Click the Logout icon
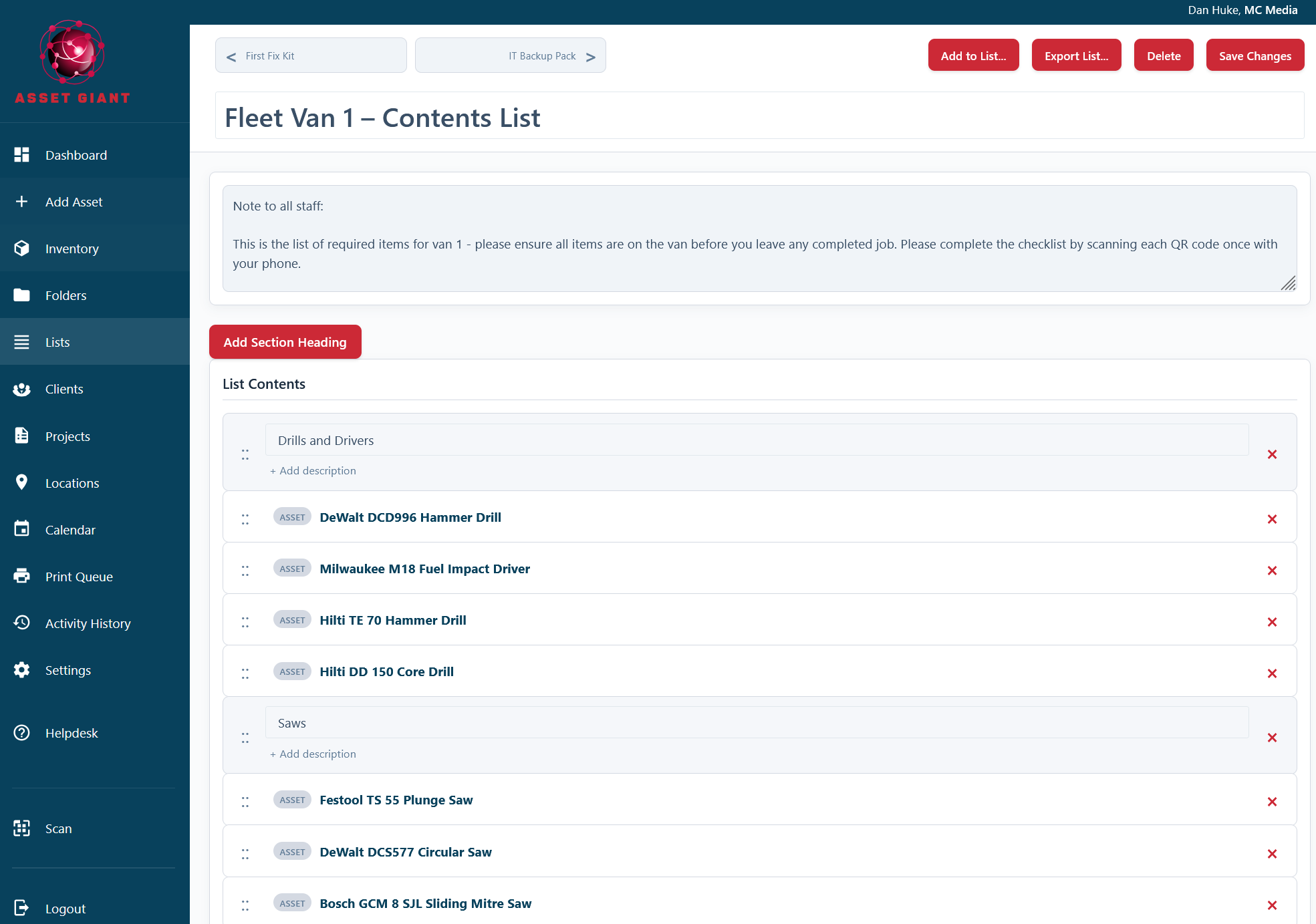Image resolution: width=1316 pixels, height=924 pixels. coord(21,908)
